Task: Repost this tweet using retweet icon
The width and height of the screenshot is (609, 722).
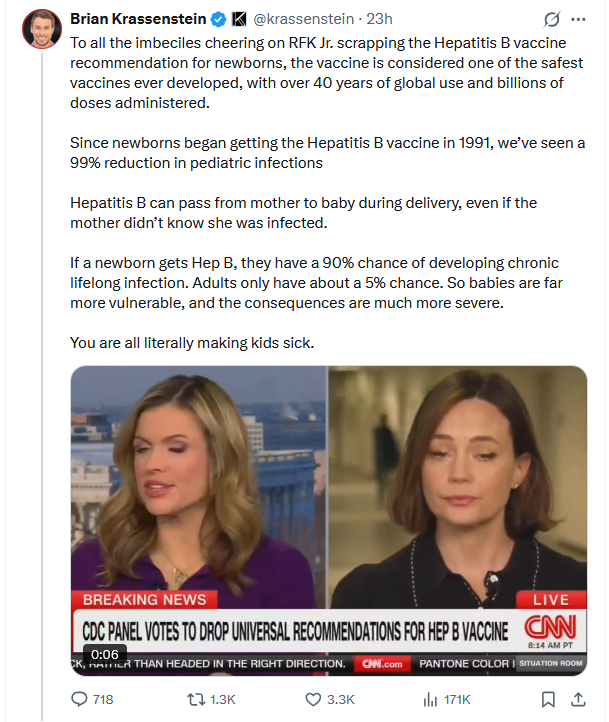Action: (x=196, y=699)
